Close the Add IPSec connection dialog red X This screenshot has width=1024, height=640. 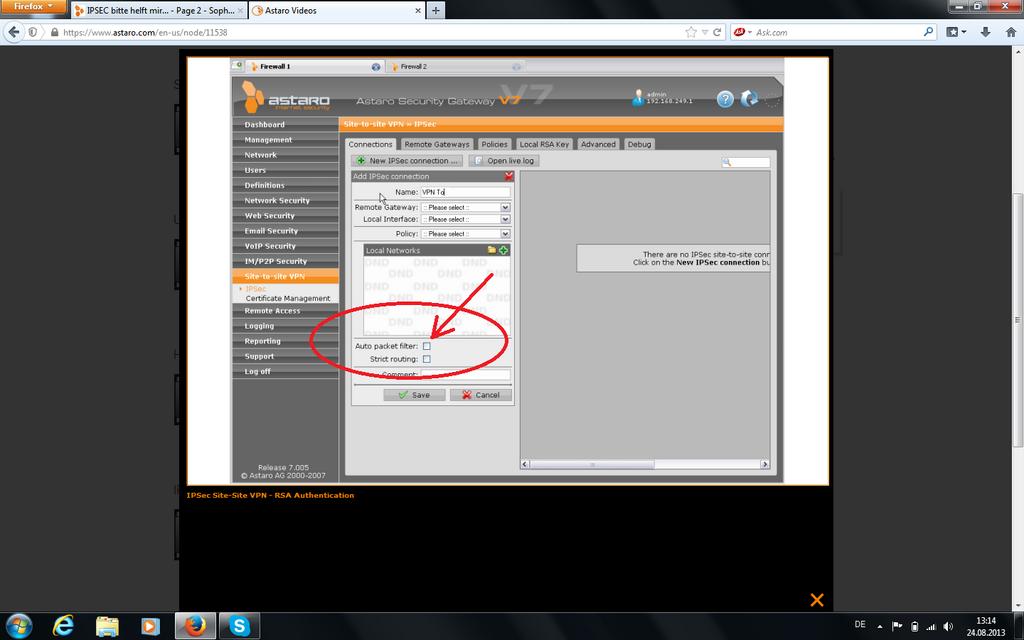click(x=509, y=176)
